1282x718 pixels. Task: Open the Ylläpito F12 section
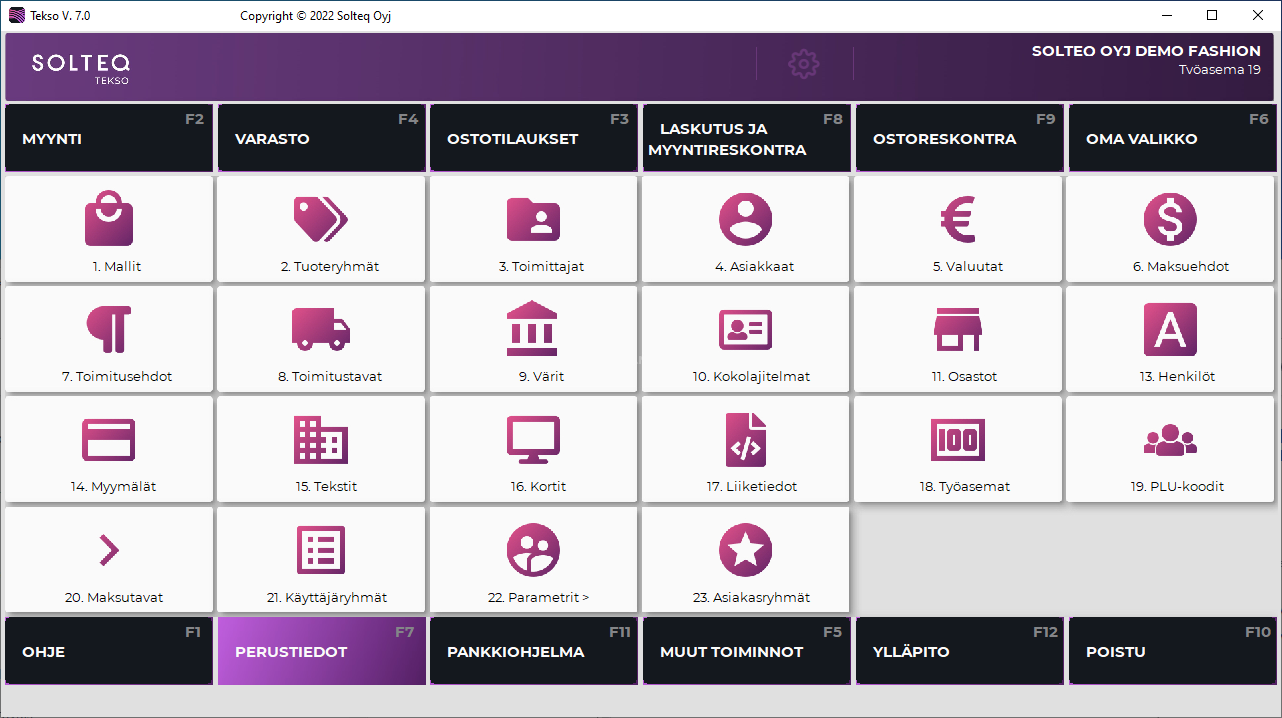[959, 651]
